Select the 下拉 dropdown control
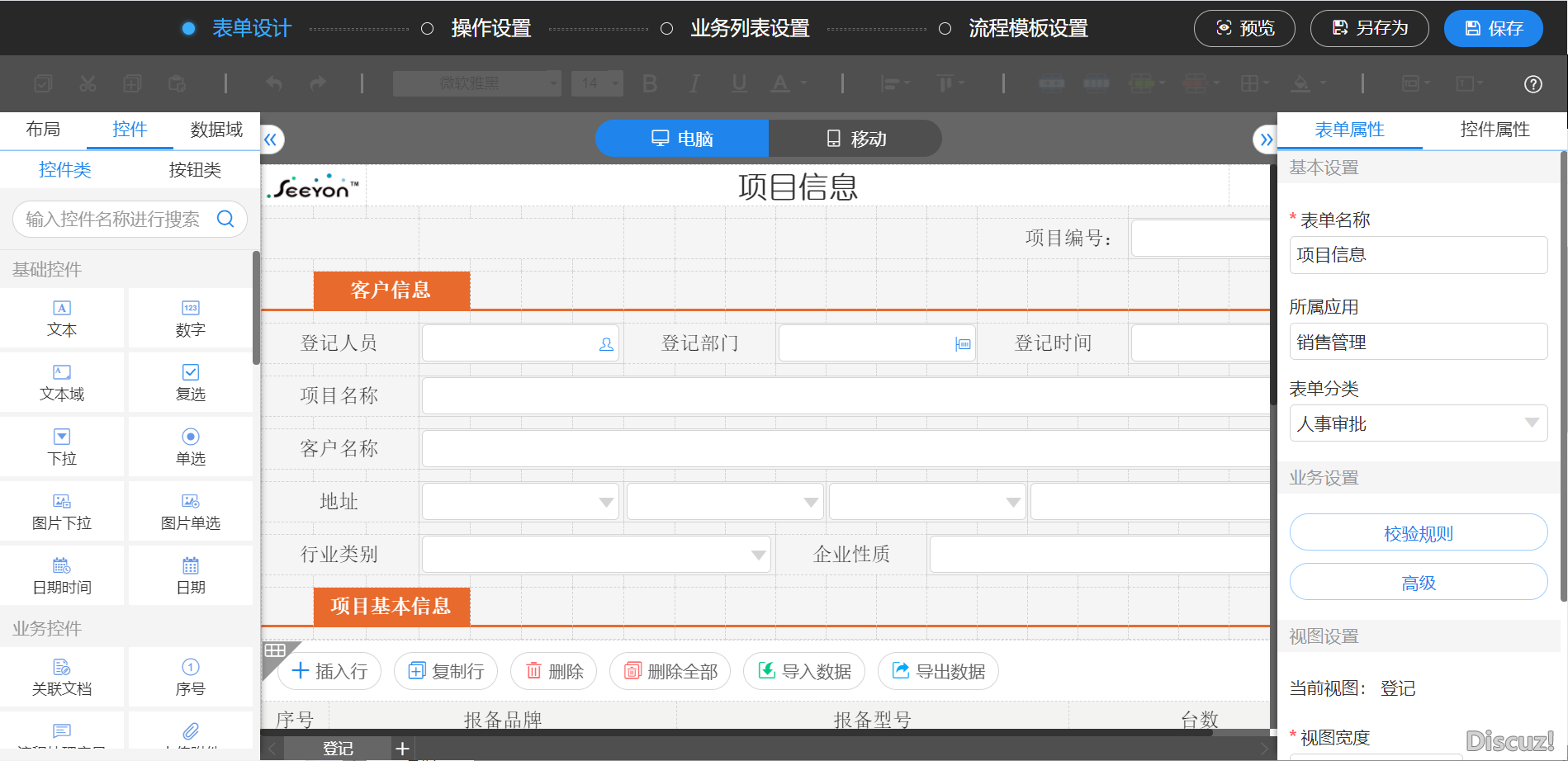Viewport: 1568px width, 761px height. [62, 447]
